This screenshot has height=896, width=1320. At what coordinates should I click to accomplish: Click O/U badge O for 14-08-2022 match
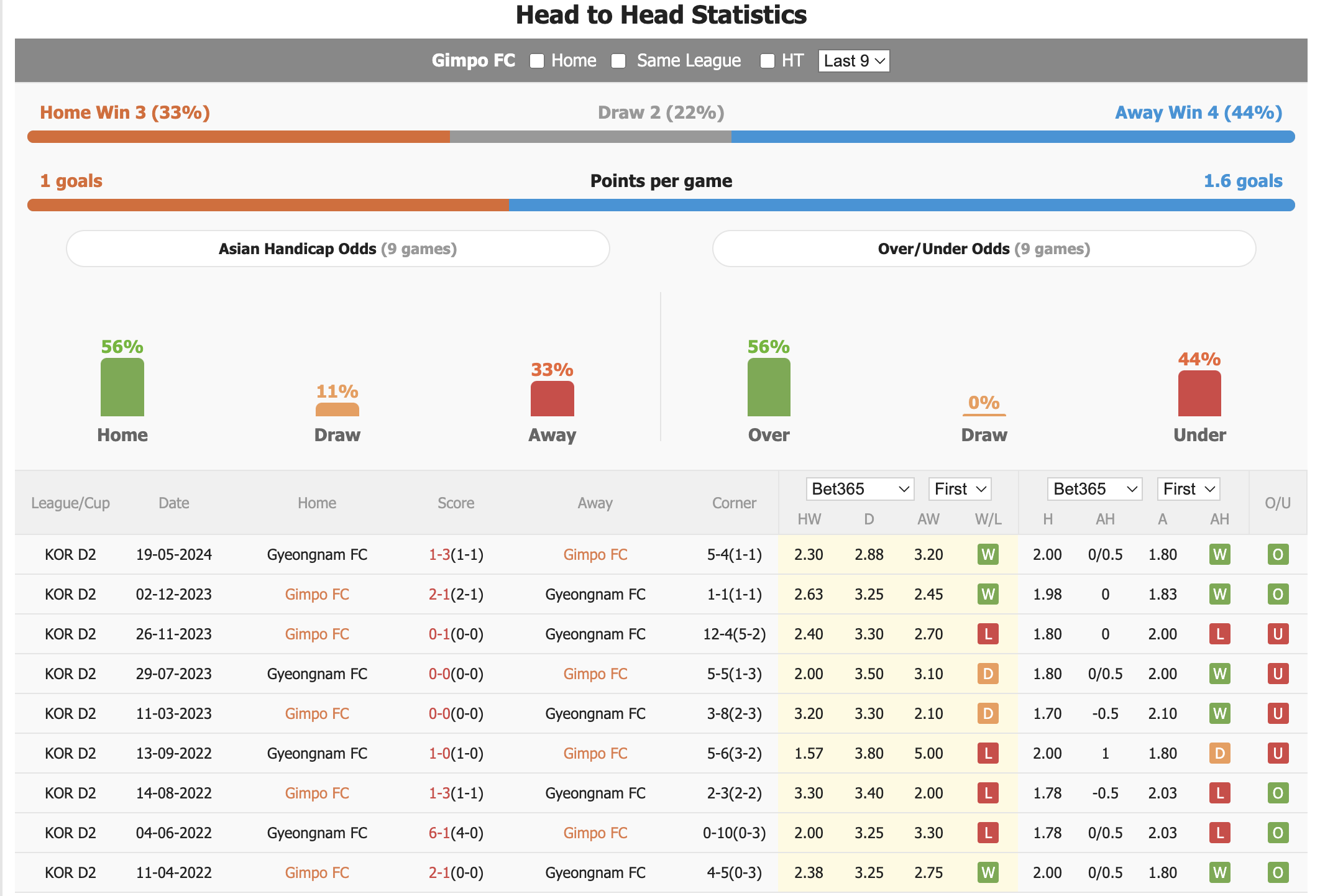point(1278,793)
